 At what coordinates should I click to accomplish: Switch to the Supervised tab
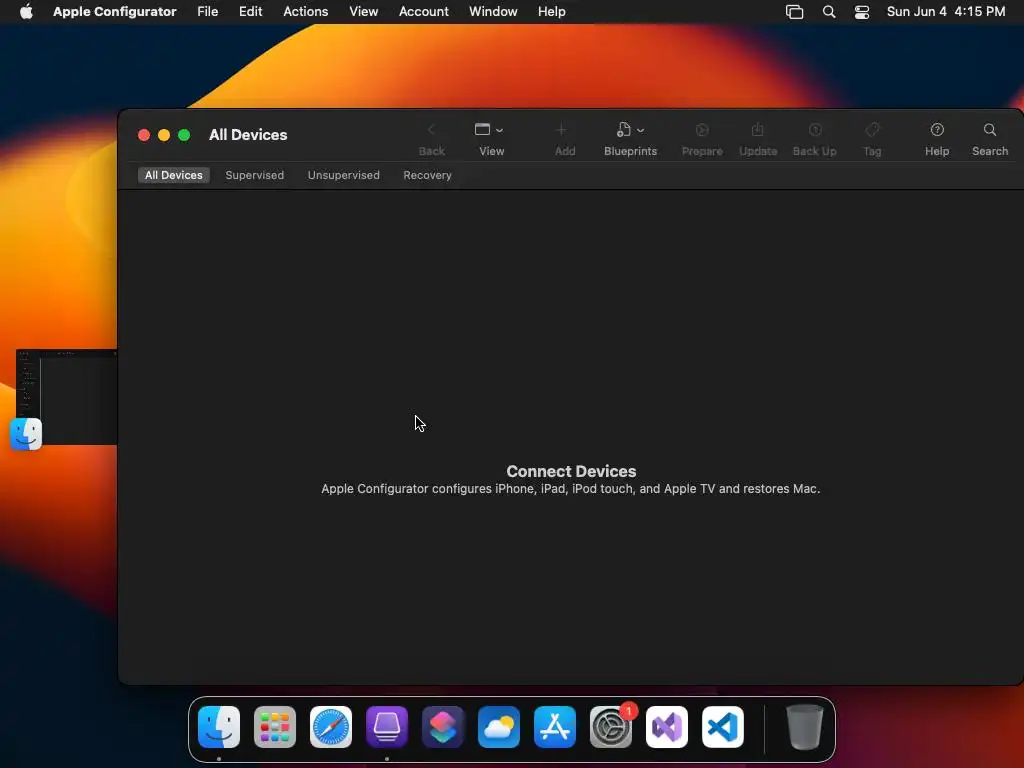click(255, 175)
